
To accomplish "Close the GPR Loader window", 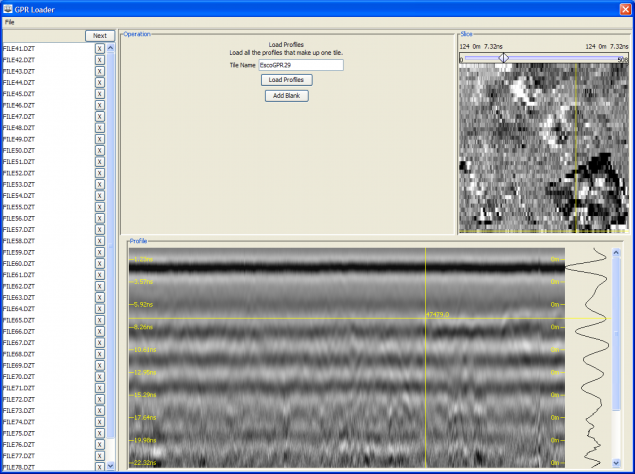I will pos(624,7).
